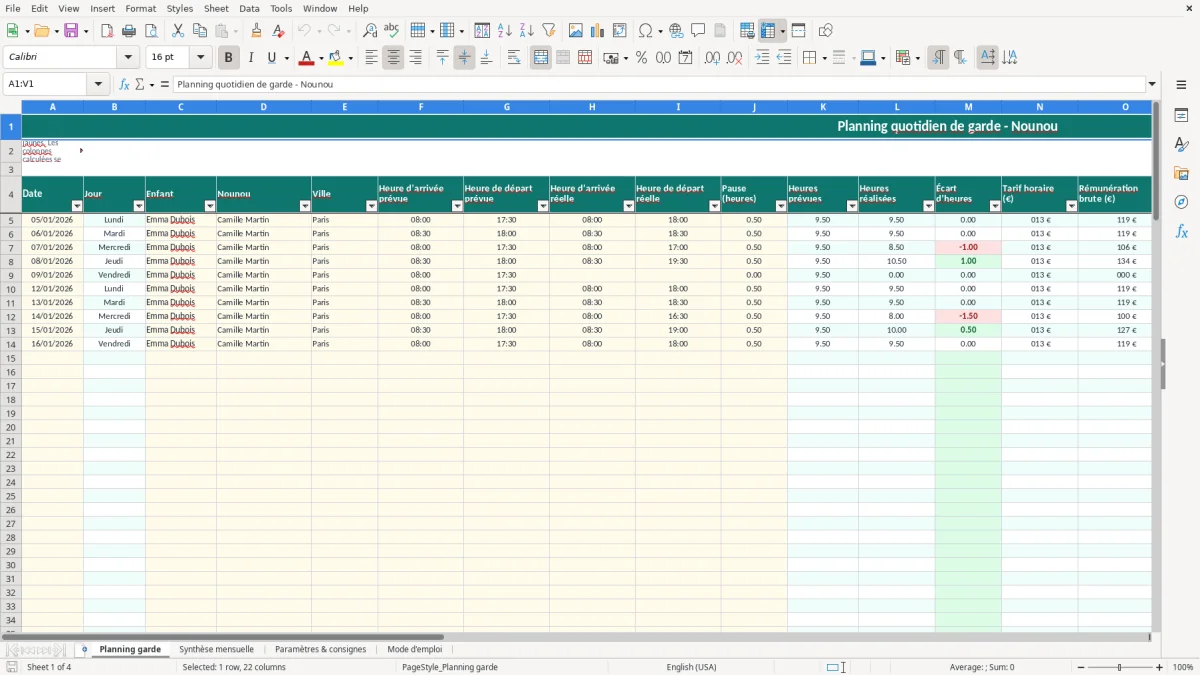Toggle Merge and Center Cells
This screenshot has height=675, width=1200.
pyautogui.click(x=541, y=58)
